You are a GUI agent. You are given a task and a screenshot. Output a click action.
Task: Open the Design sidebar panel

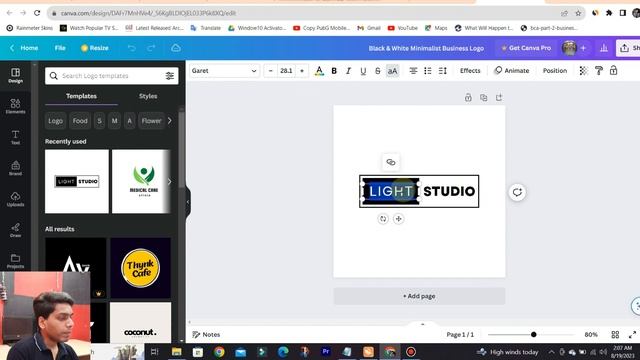(15, 76)
